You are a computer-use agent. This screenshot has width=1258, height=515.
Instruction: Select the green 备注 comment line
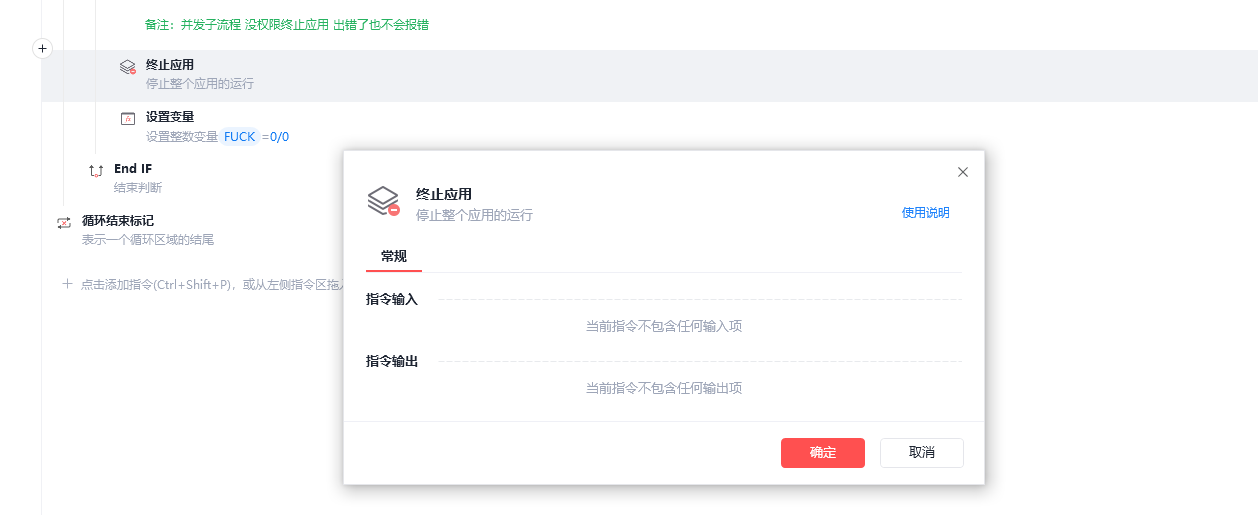pyautogui.click(x=287, y=24)
